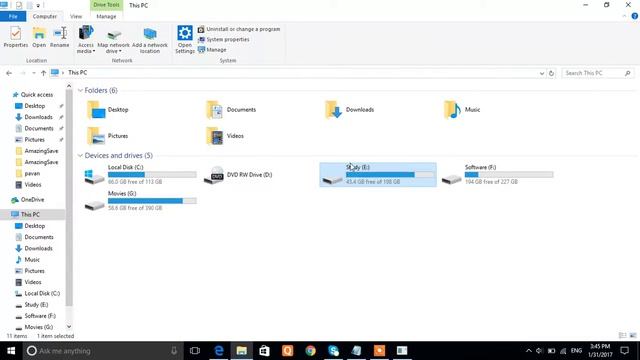Click the navigation pane scroll down arrow

click(69, 327)
